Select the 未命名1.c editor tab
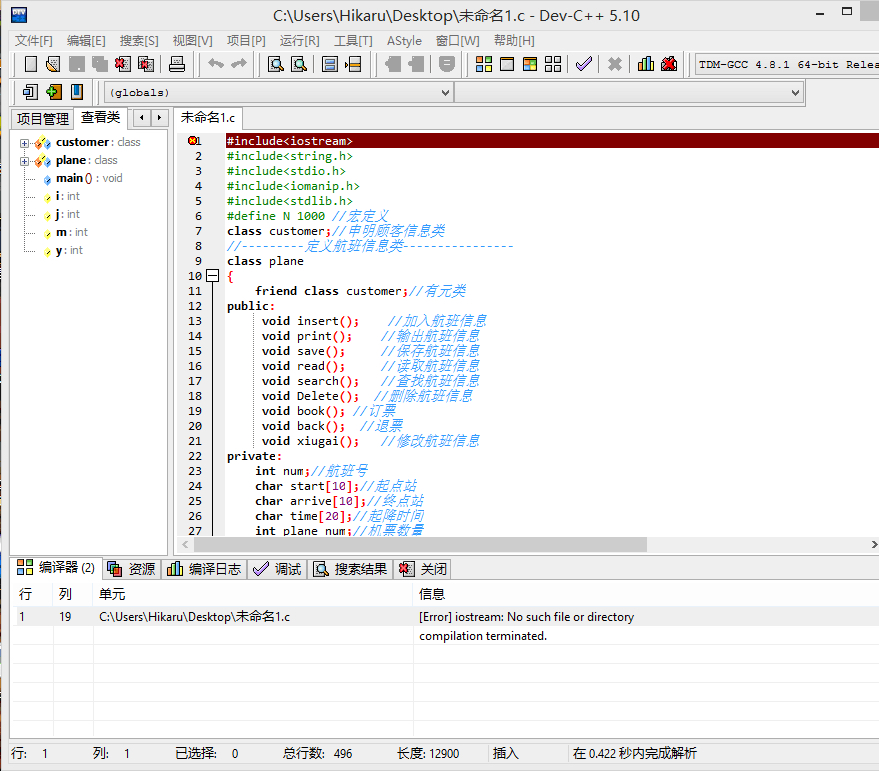This screenshot has height=771, width=879. click(207, 117)
